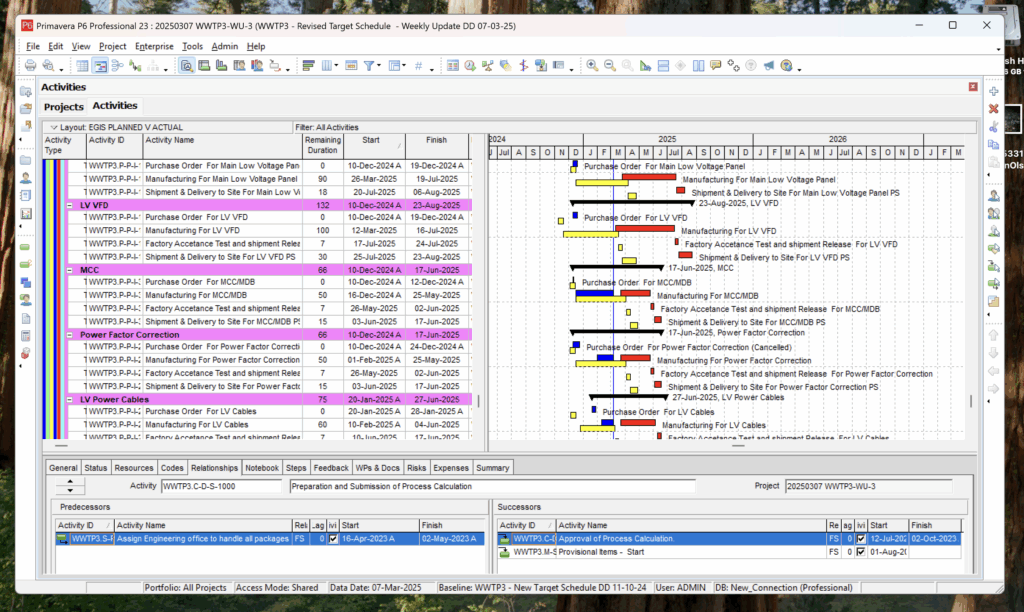
Task: Click the Filter funnel icon
Action: point(369,65)
